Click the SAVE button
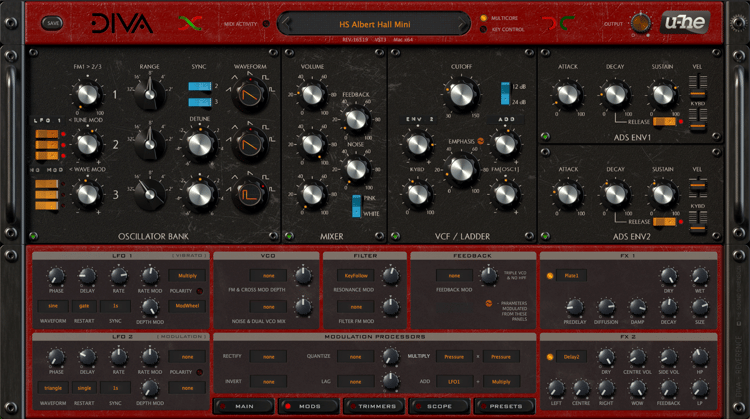Screen dimensions: 750x419 [53, 23]
